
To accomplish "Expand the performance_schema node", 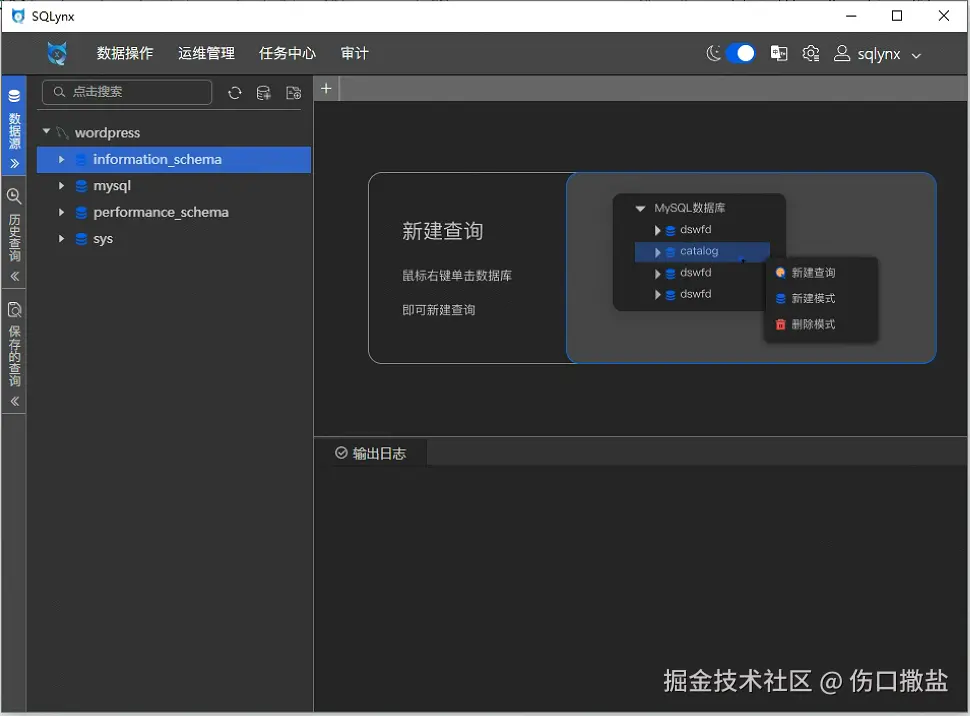I will (x=61, y=212).
